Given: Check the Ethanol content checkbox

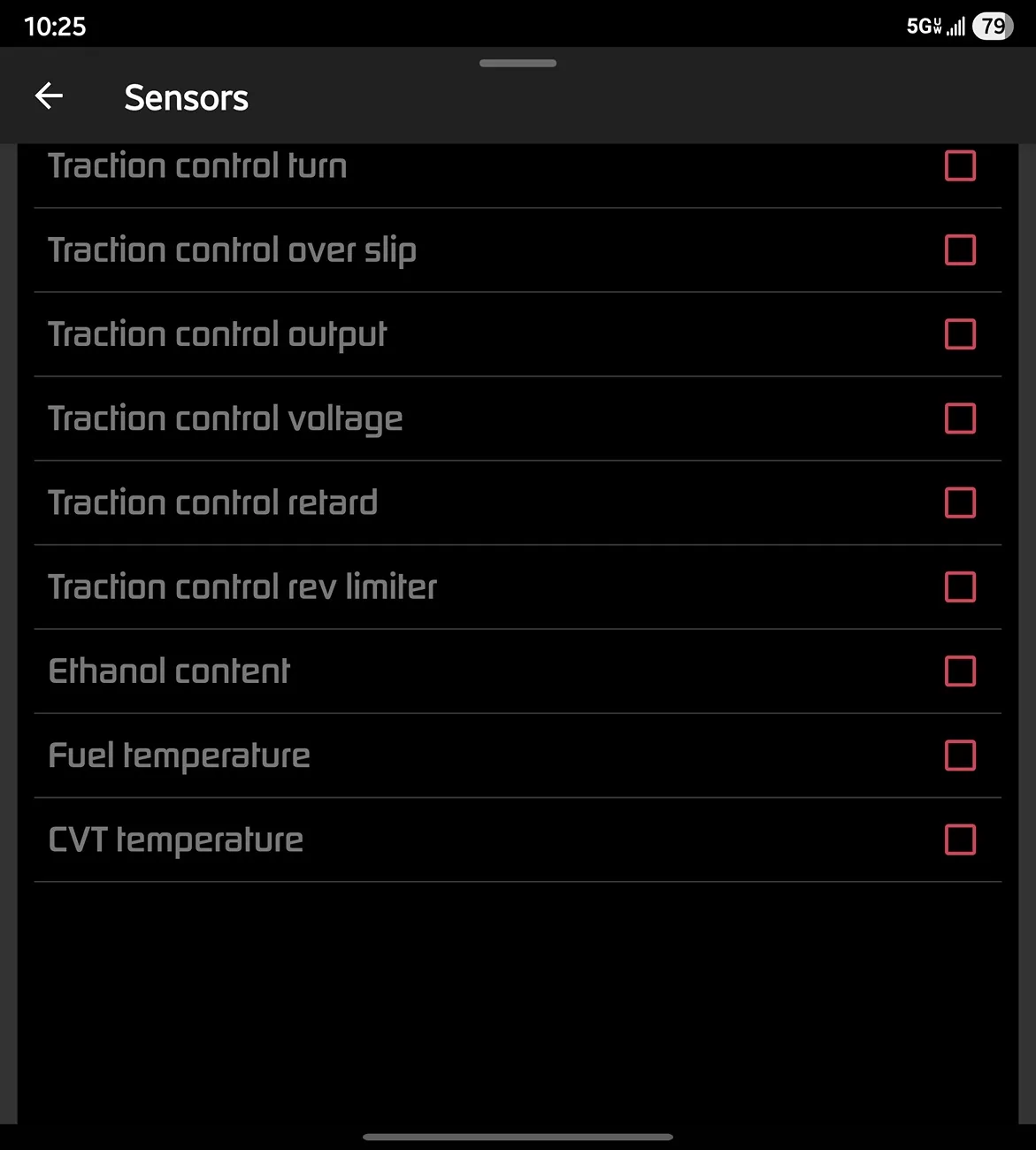Looking at the screenshot, I should point(960,671).
